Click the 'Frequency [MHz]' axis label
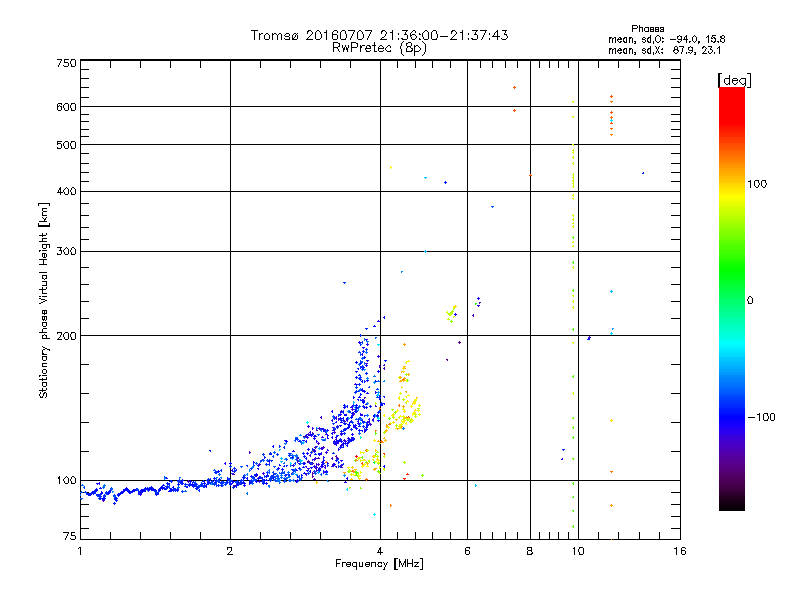 pos(379,564)
